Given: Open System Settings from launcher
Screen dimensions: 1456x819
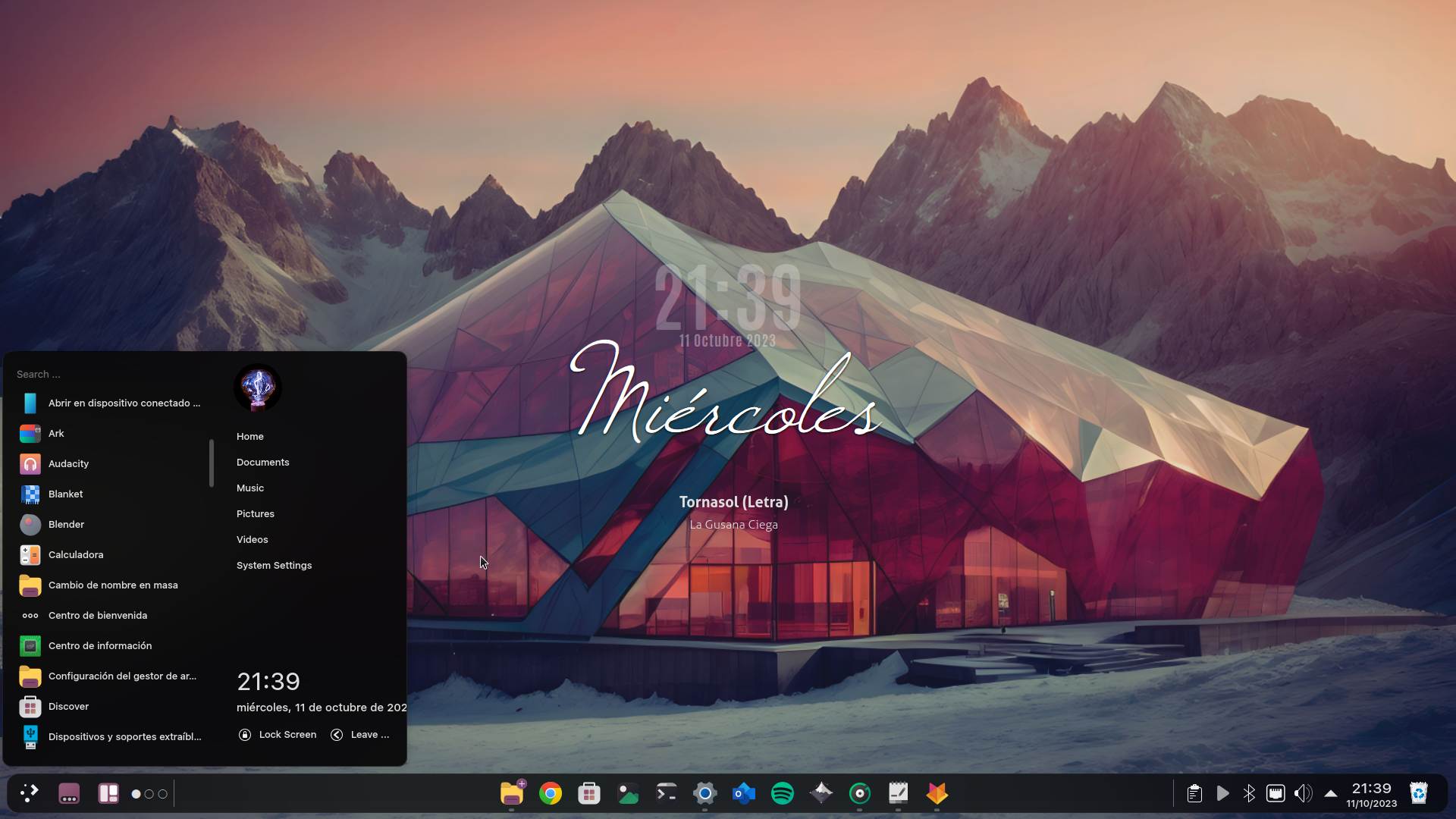Looking at the screenshot, I should (x=275, y=566).
